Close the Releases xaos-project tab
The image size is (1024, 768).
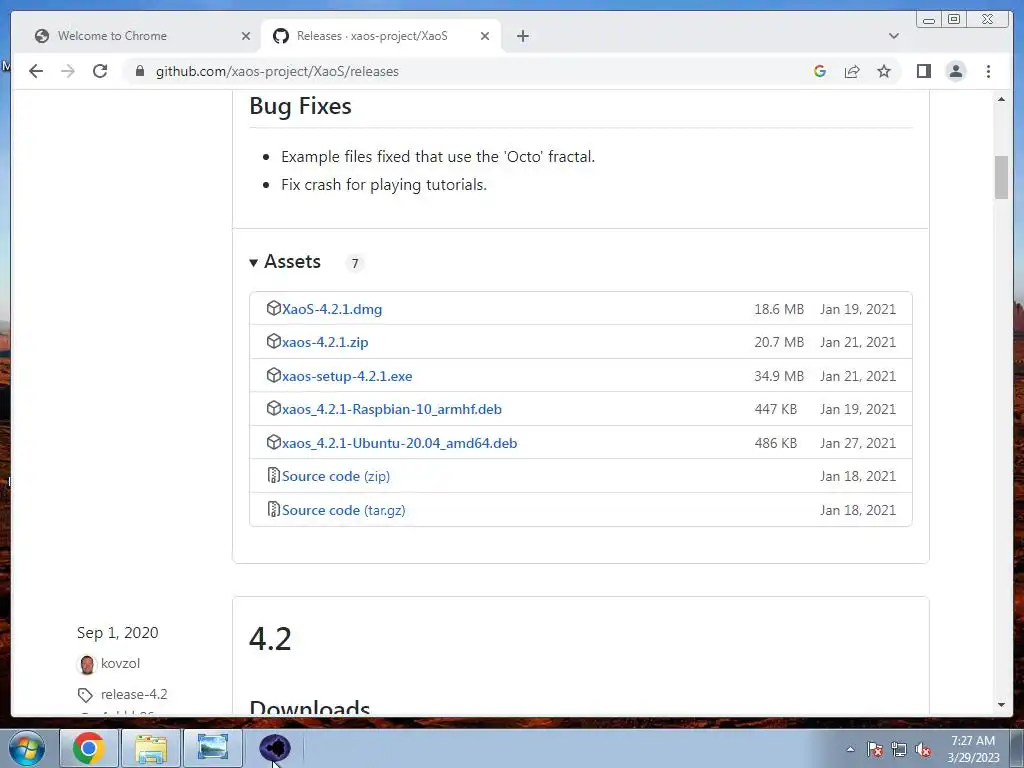(x=485, y=36)
